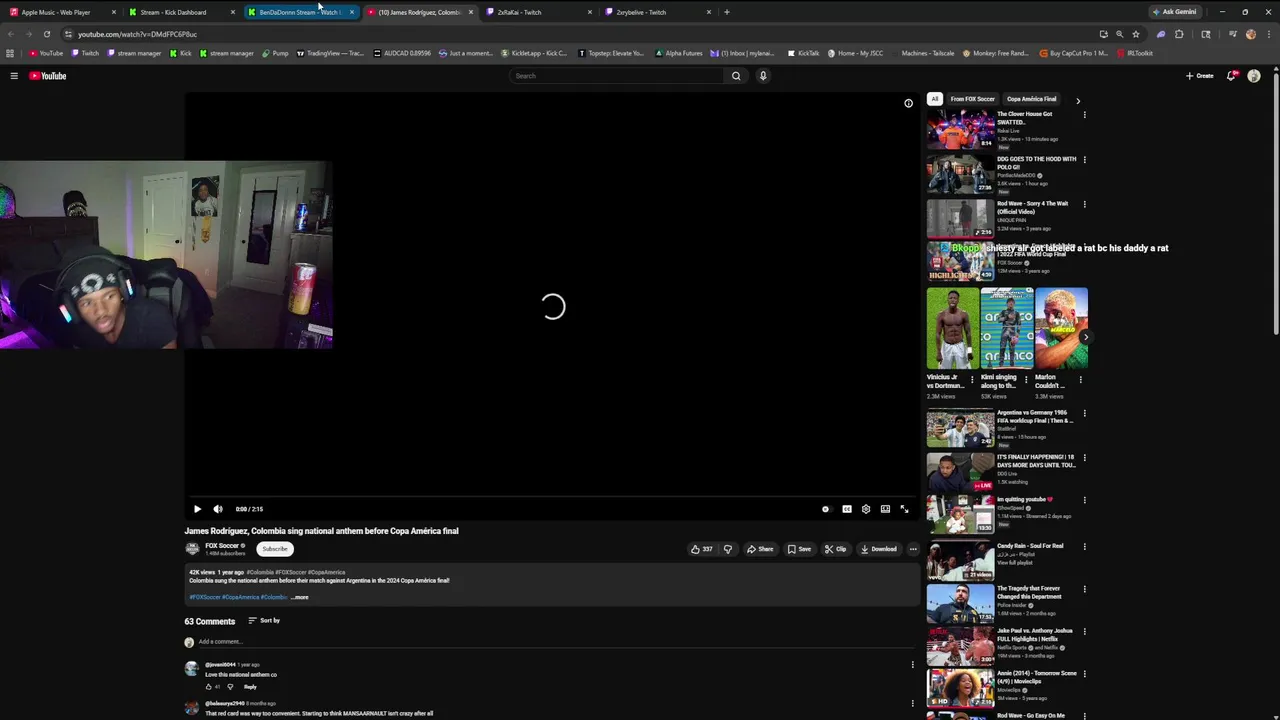This screenshot has height=720, width=1280.
Task: Open options for Jake Paul vs Anthony Joshua
Action: (x=1084, y=632)
